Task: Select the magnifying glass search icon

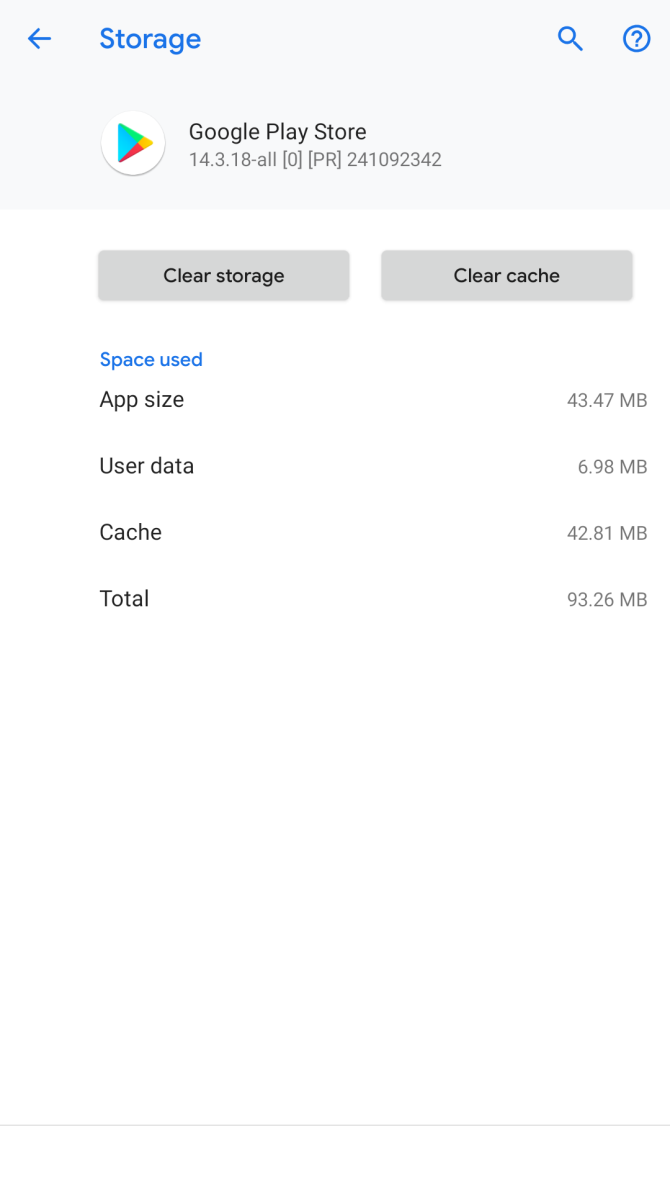Action: click(570, 39)
